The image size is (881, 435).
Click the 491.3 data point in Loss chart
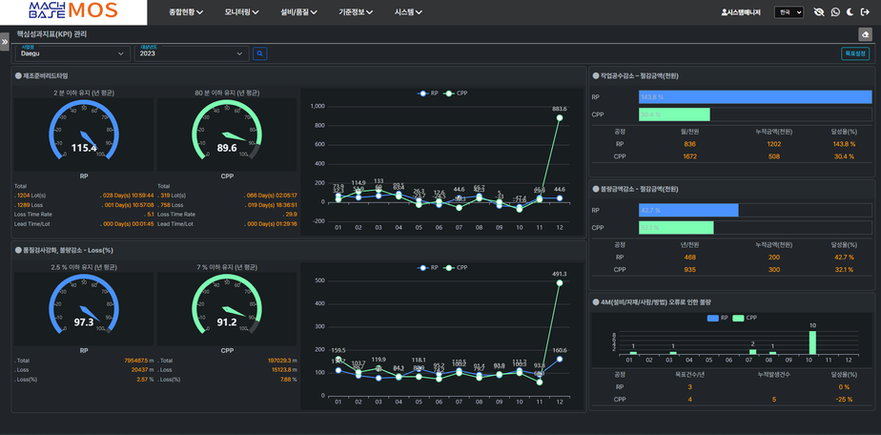point(560,283)
